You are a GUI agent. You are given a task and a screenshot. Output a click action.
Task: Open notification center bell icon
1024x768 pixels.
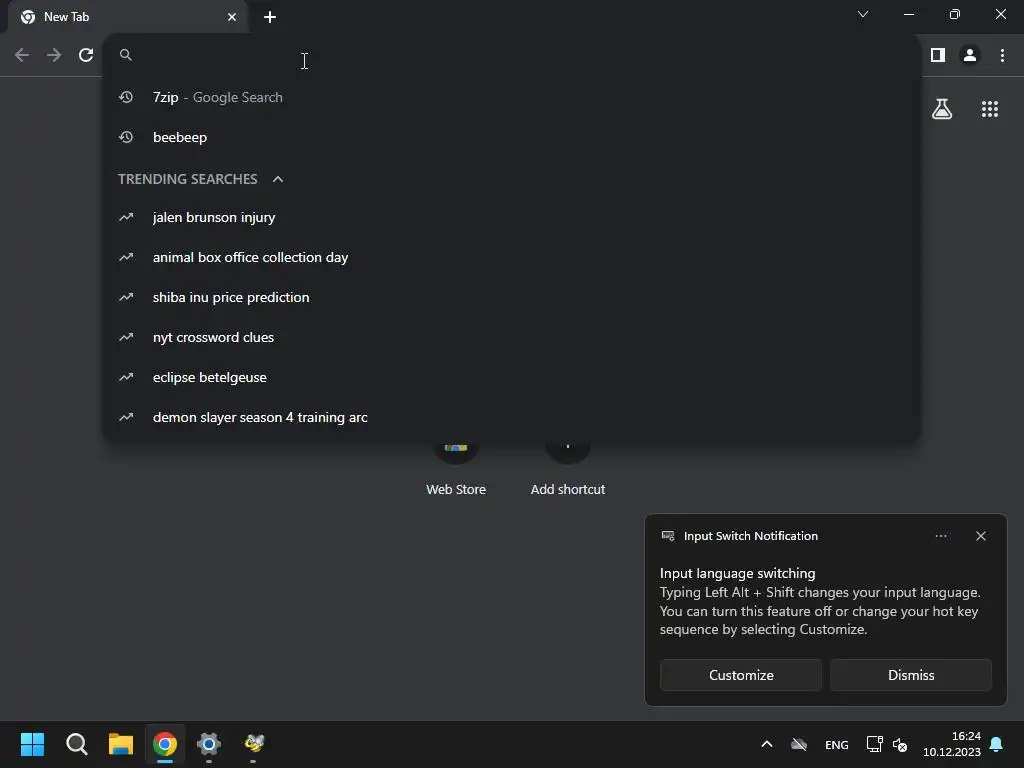(997, 744)
